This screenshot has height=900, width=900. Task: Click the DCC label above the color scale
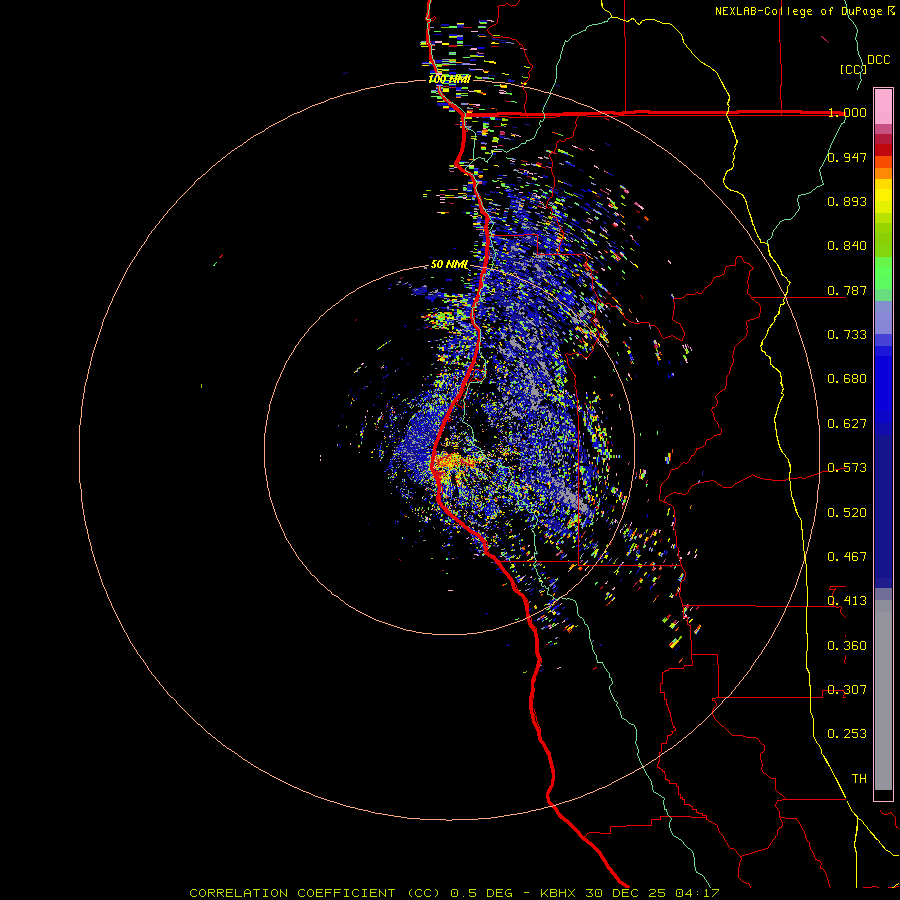pos(878,60)
